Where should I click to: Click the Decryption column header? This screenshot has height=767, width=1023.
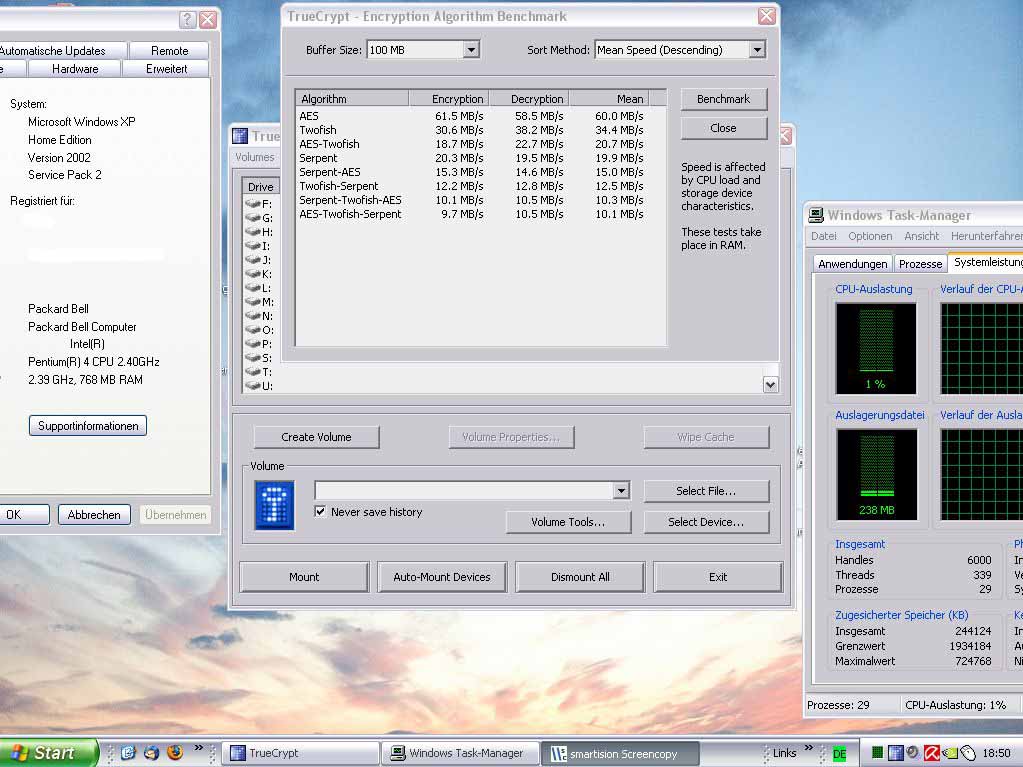529,98
